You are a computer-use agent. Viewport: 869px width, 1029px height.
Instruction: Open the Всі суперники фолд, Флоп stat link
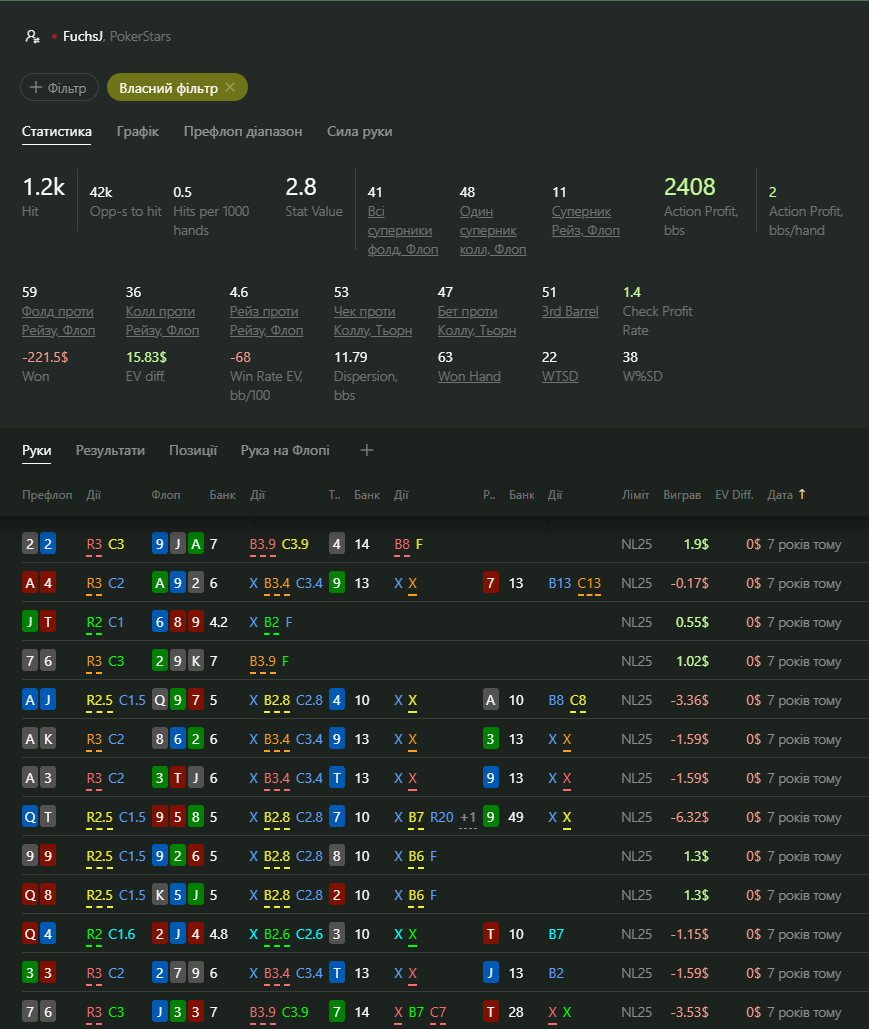point(402,230)
